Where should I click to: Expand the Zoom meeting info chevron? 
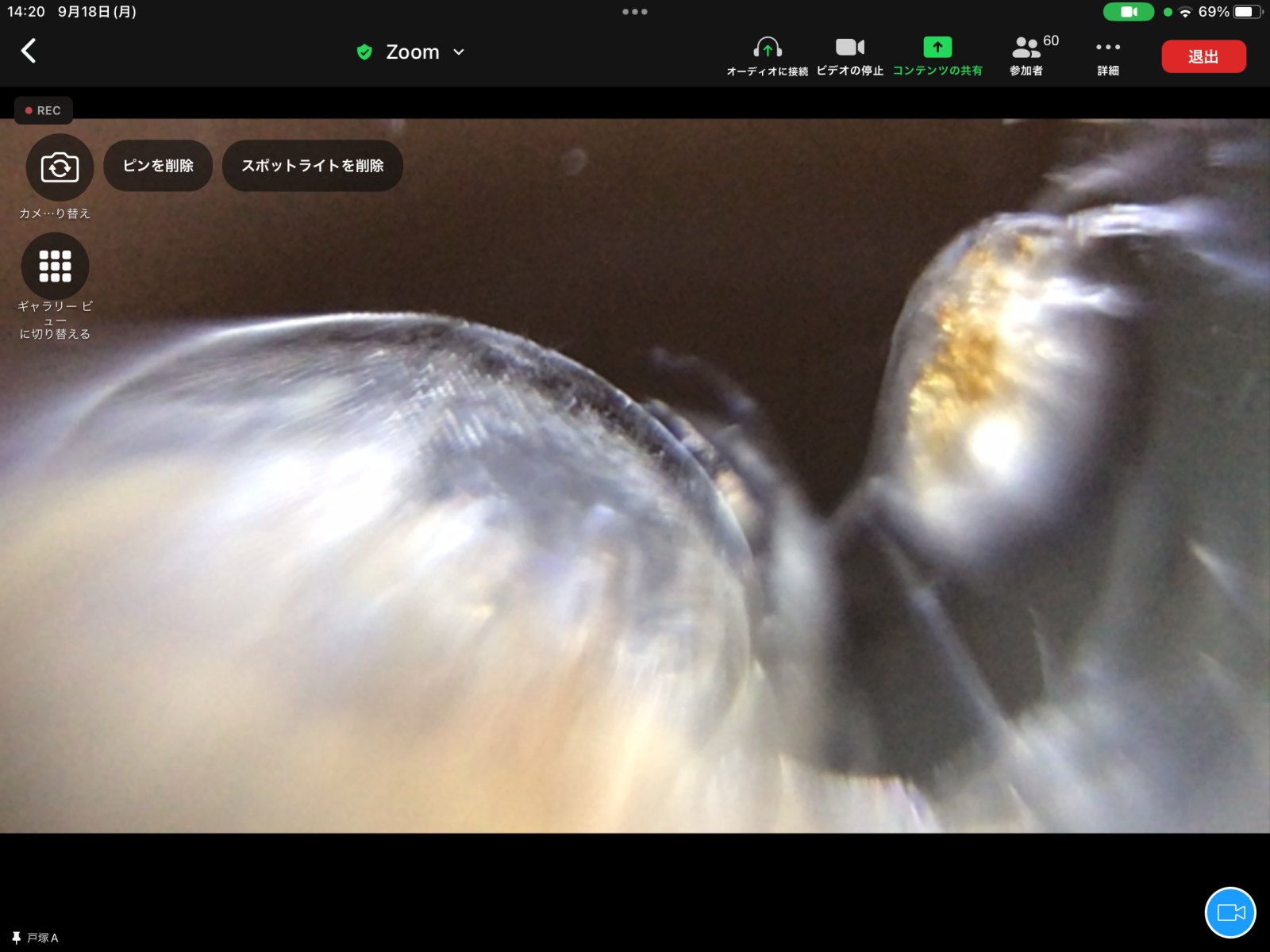tap(459, 52)
